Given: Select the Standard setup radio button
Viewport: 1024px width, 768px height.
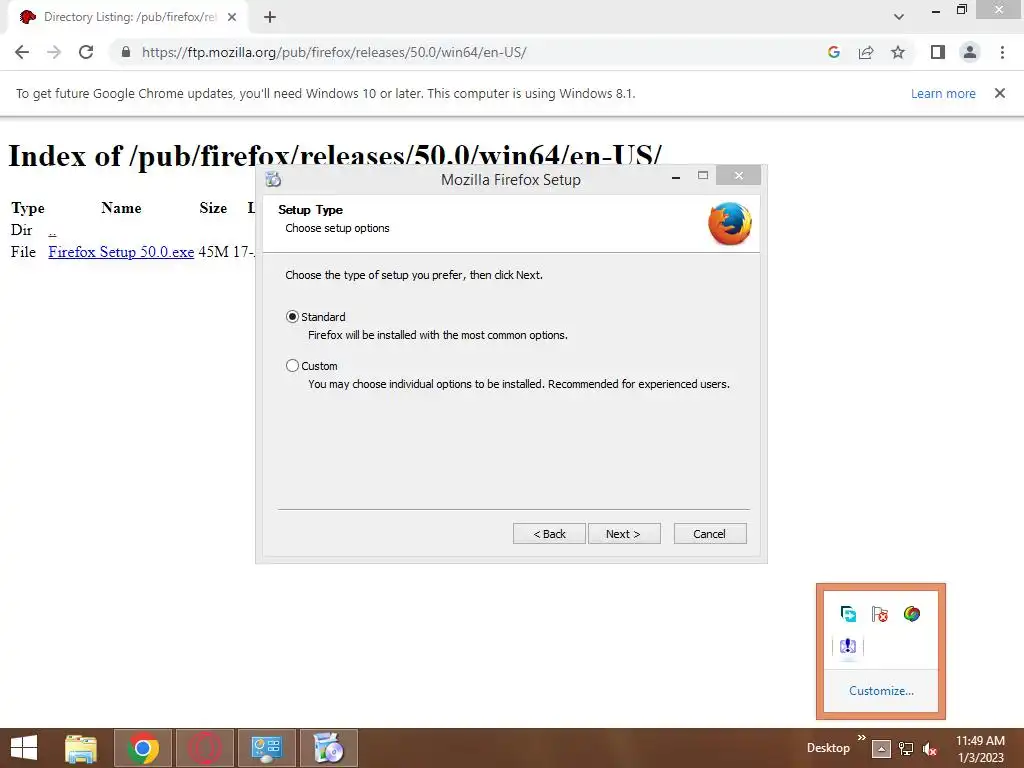Looking at the screenshot, I should [292, 317].
